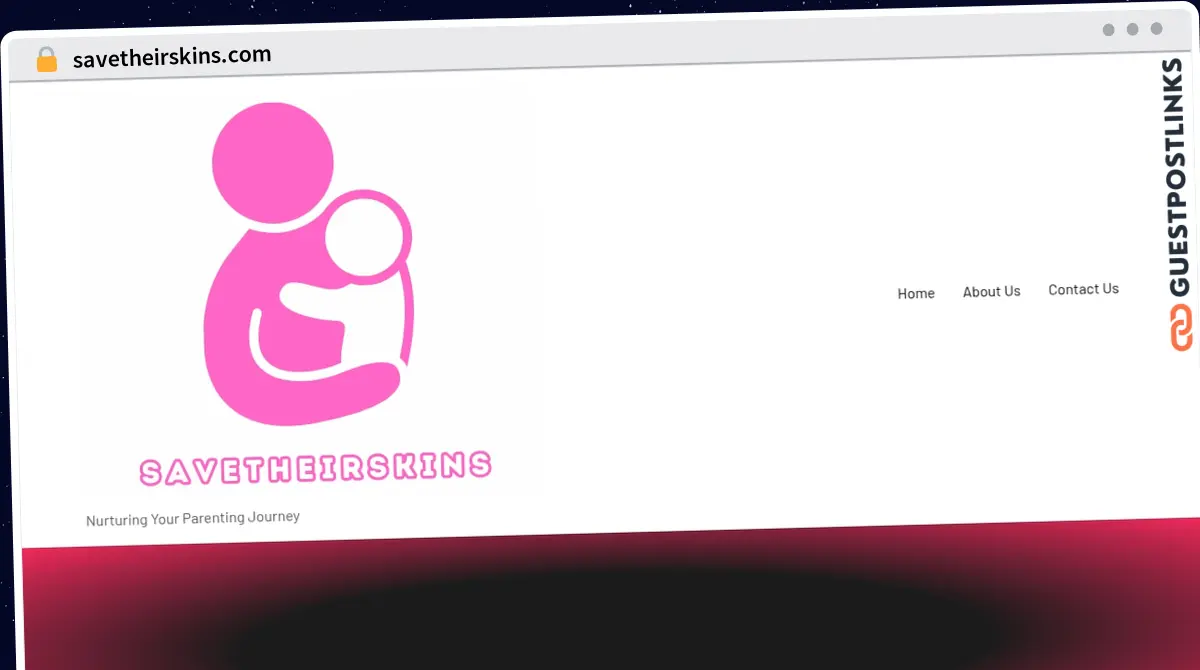The image size is (1200, 670).
Task: Go to the About Us page
Action: 991,291
